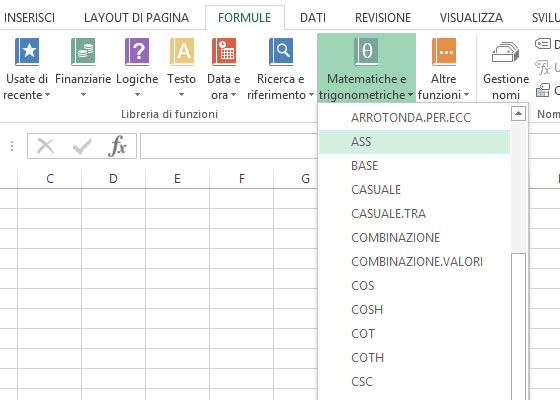Switch to the LAYOUT DI PAGINA tab
Image resolution: width=560 pixels, height=400 pixels.
pyautogui.click(x=136, y=18)
